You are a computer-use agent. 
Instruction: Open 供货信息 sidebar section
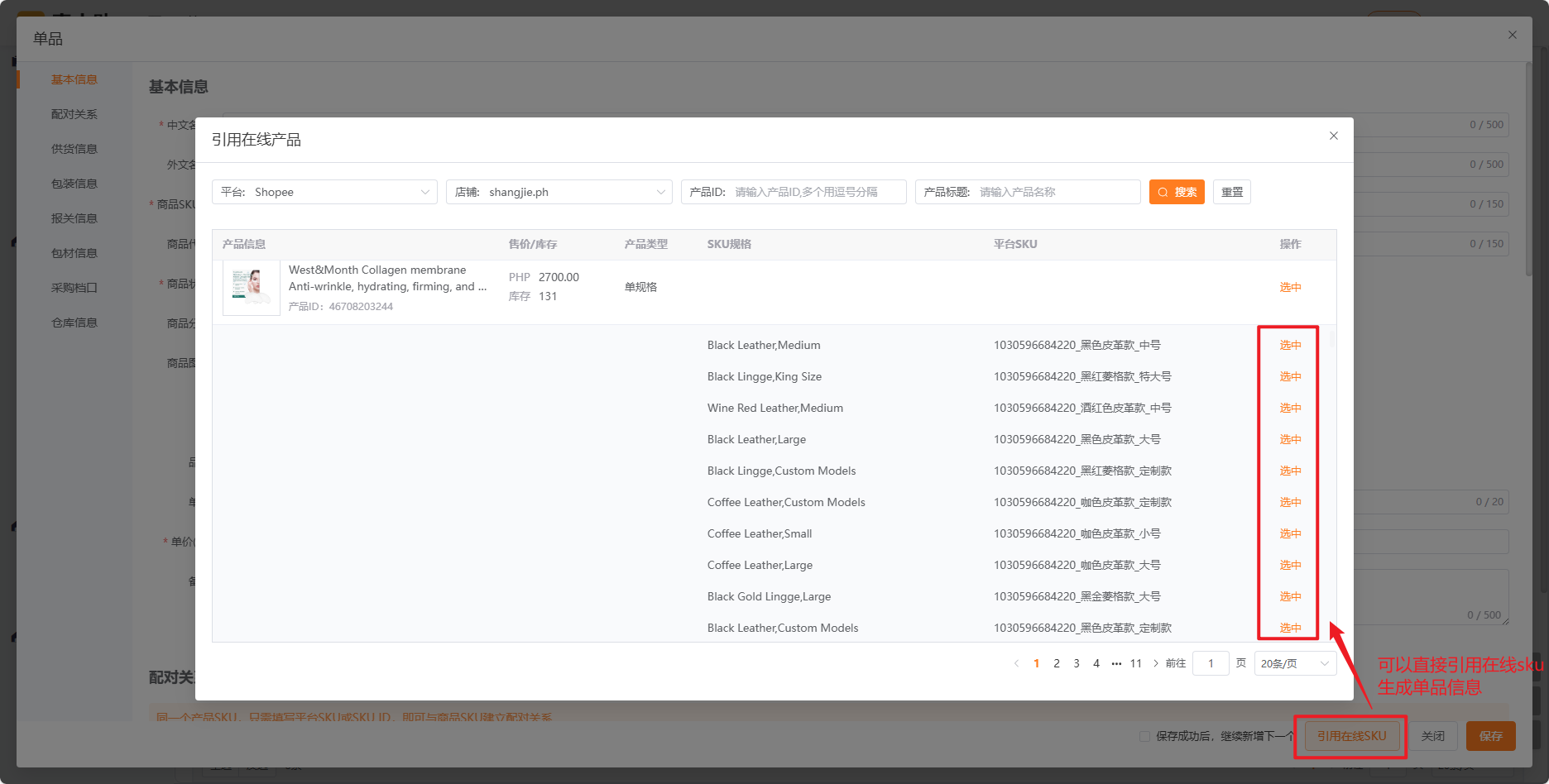[74, 149]
